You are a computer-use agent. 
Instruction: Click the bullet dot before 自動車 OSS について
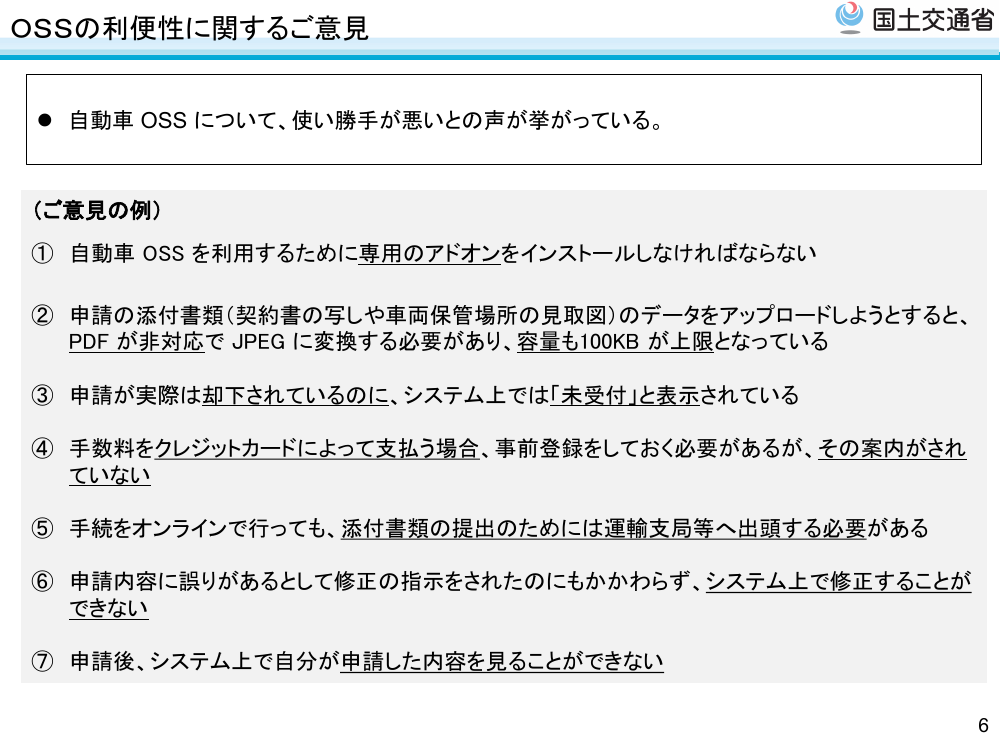(44, 120)
